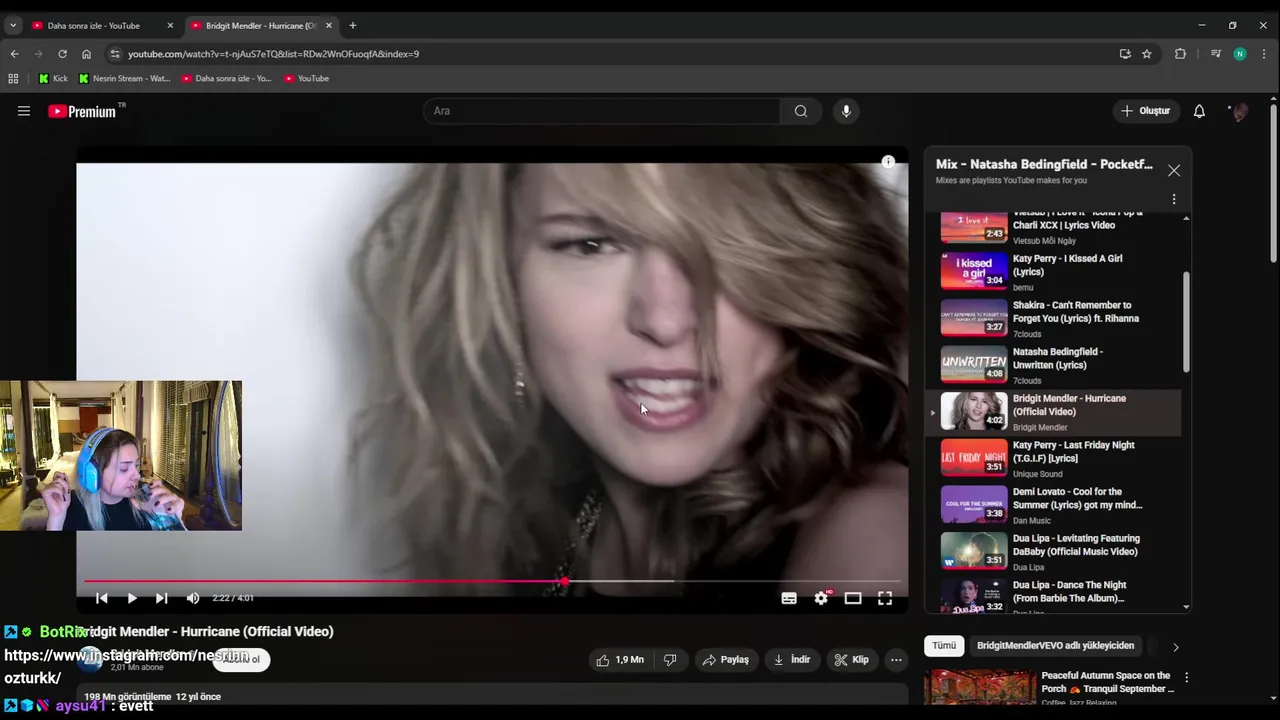Create a clip with Klip button
The width and height of the screenshot is (1280, 720).
tap(851, 660)
